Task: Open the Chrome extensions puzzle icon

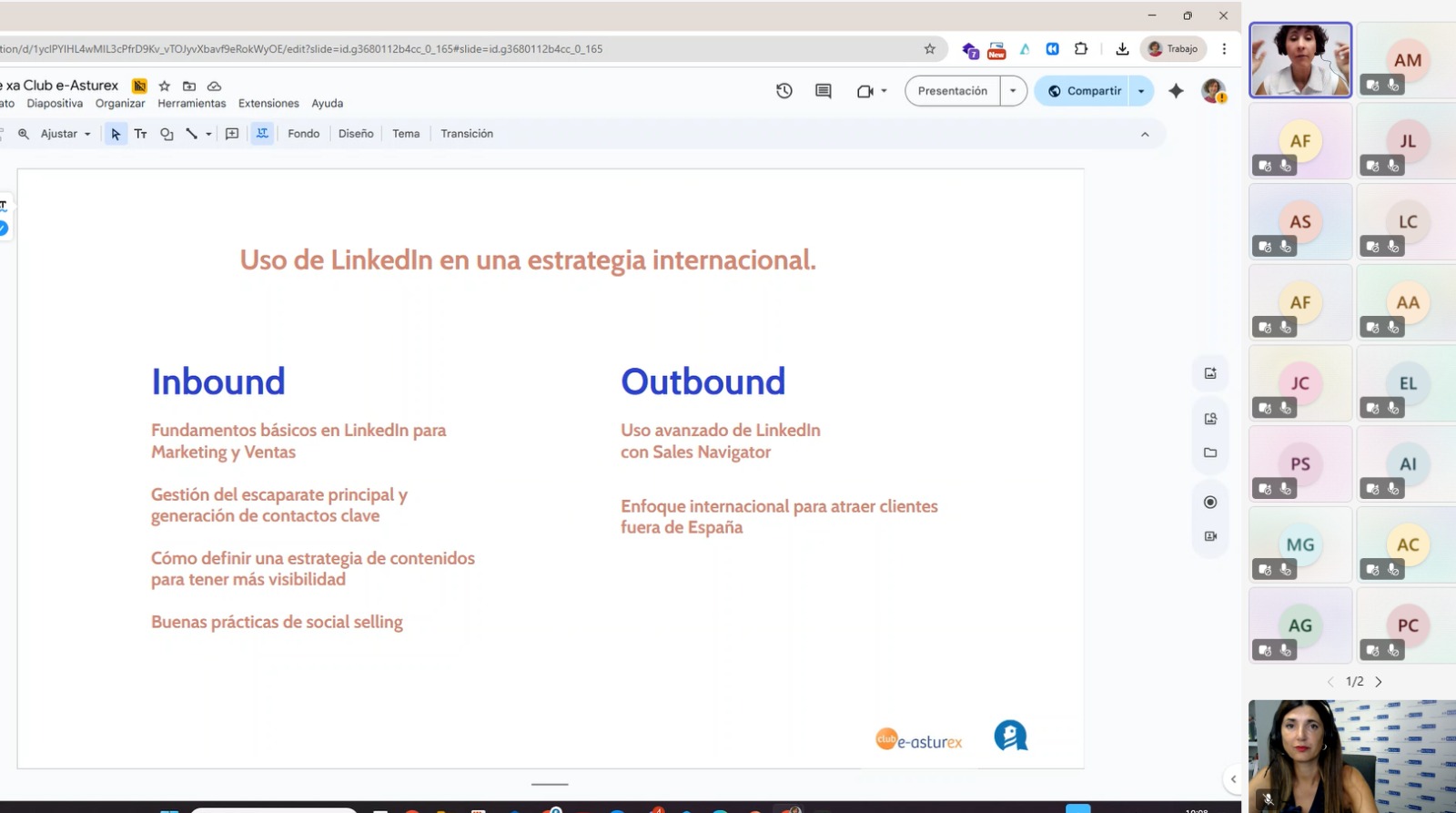Action: (x=1081, y=49)
